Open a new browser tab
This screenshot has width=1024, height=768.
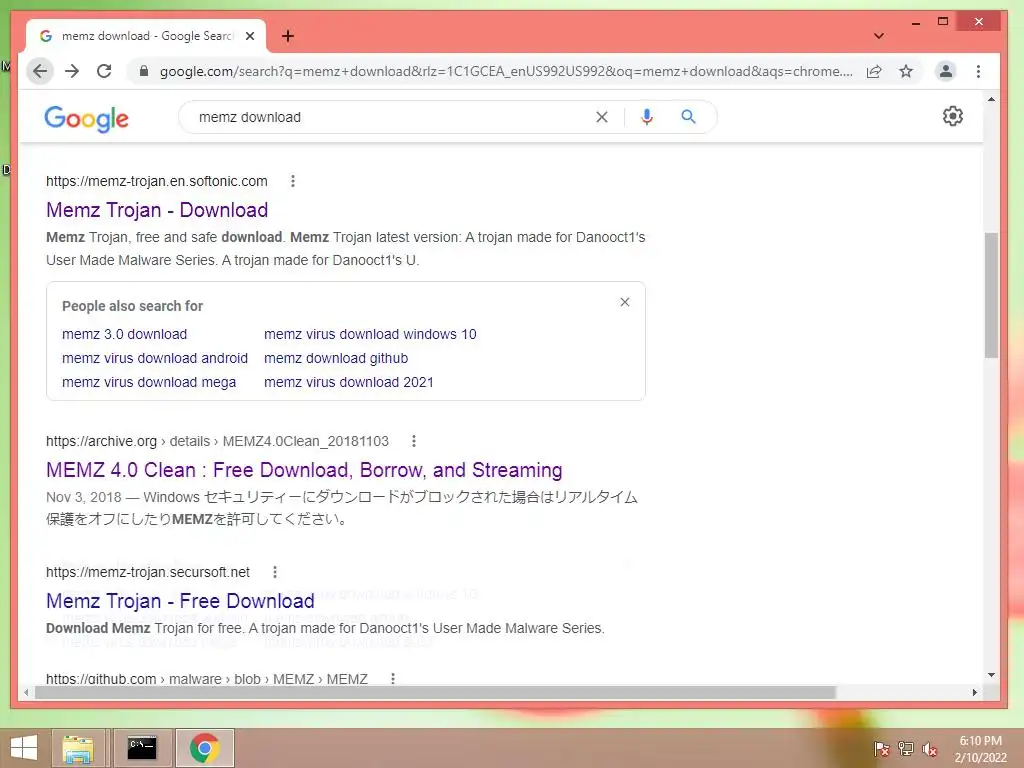[288, 36]
